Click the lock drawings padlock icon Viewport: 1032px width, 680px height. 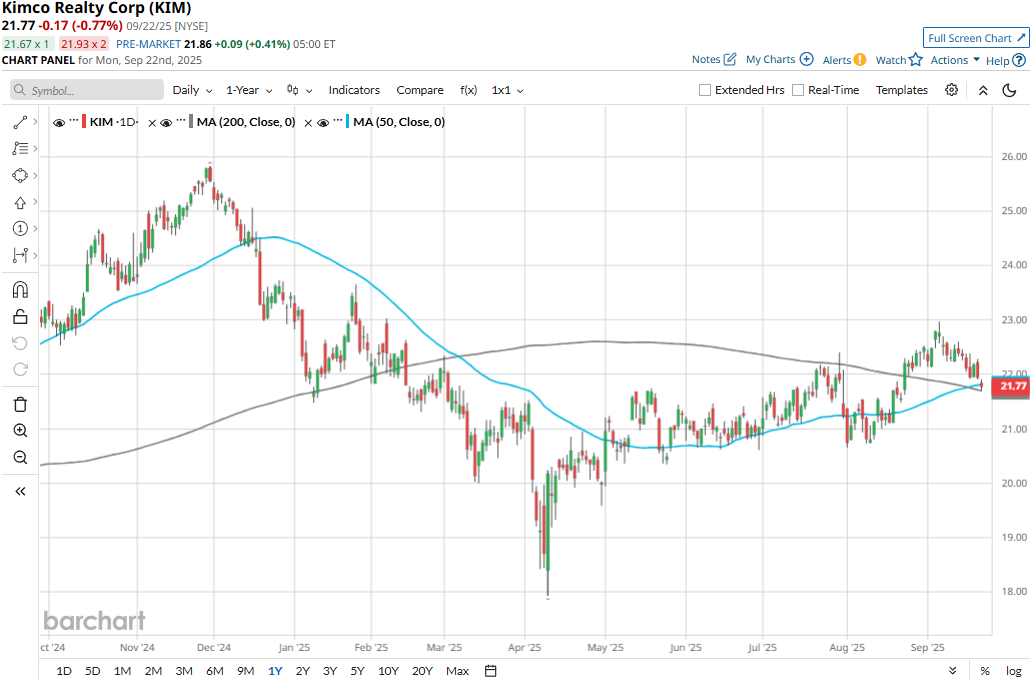pos(20,317)
